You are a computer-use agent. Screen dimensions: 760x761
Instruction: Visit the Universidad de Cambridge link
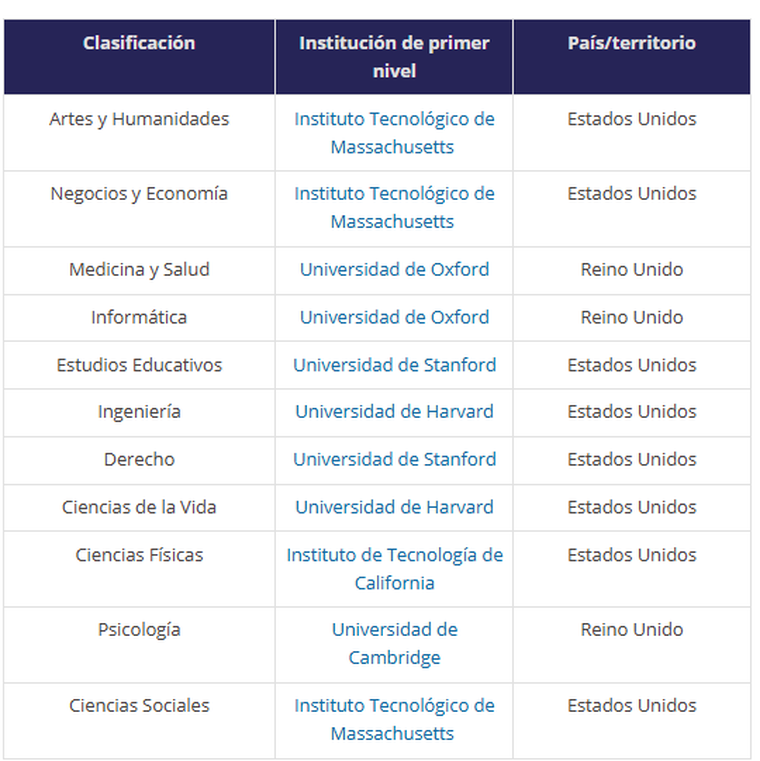tap(394, 644)
